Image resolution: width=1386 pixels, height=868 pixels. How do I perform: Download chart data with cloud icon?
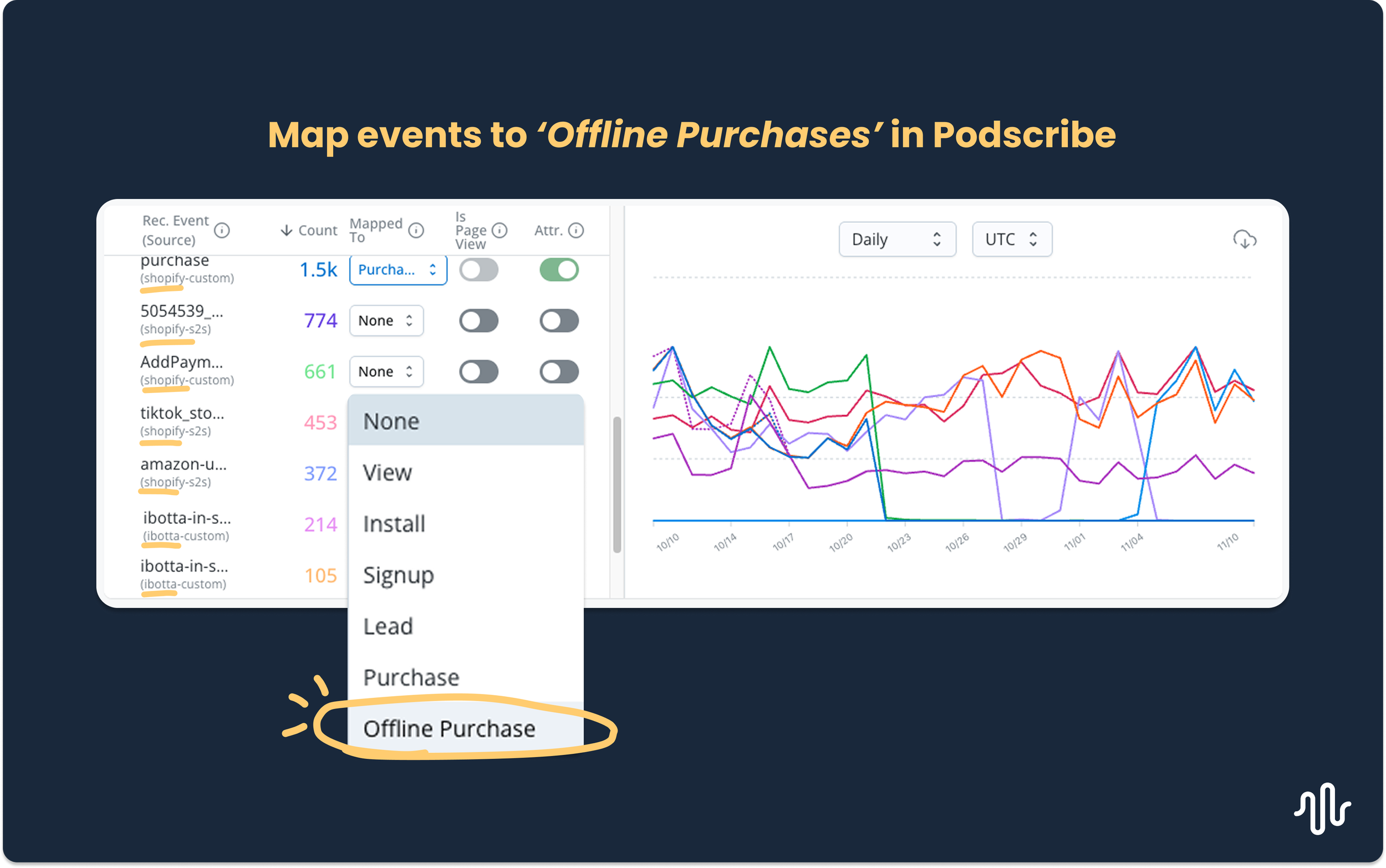tap(1244, 239)
